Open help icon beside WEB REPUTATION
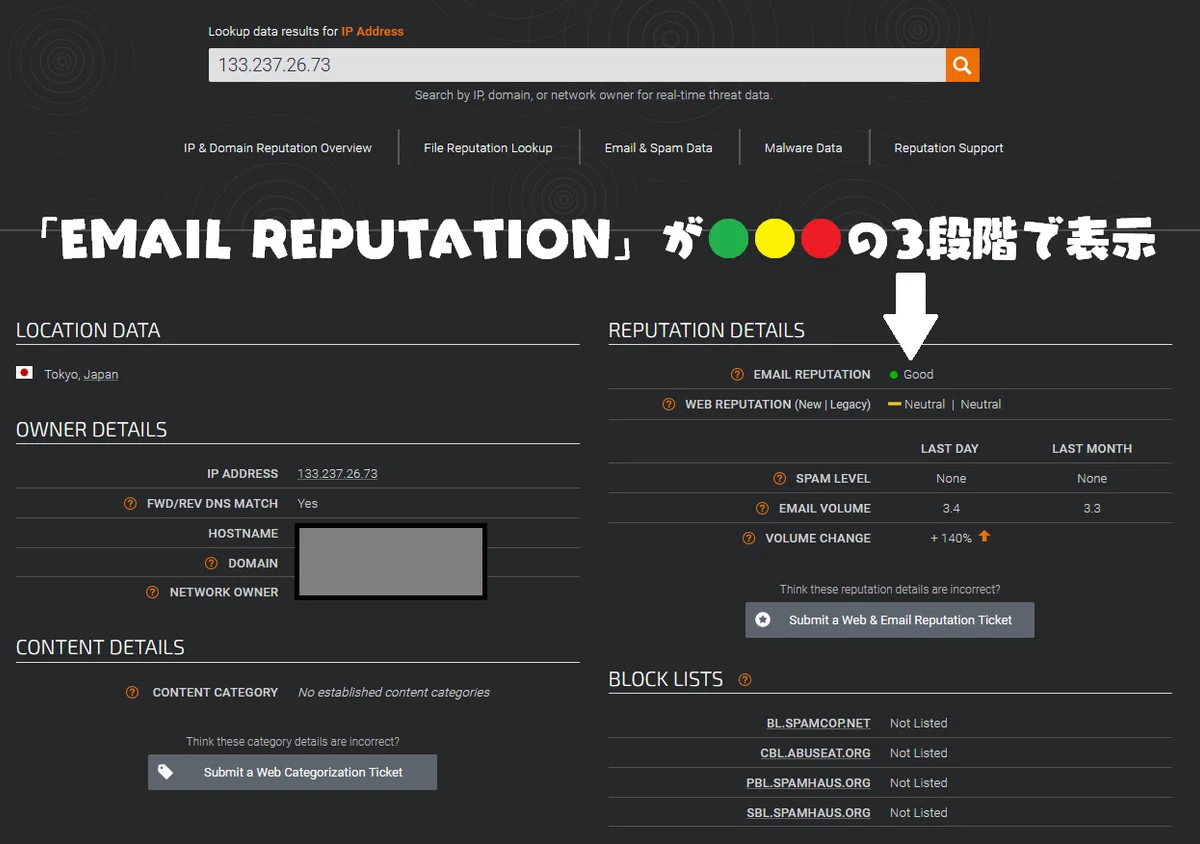Screen dimensions: 1200x844 coord(669,405)
